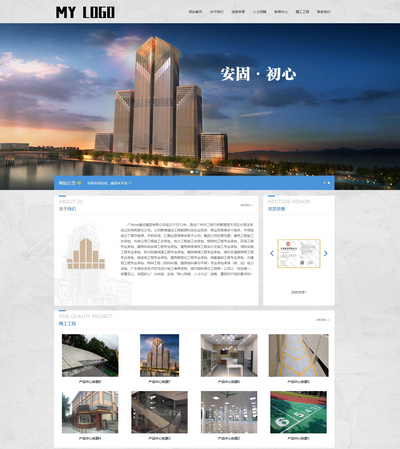Image resolution: width=400 pixels, height=449 pixels.
Task: Click caption 产品中心标题2 under hall photo
Action: point(229,438)
